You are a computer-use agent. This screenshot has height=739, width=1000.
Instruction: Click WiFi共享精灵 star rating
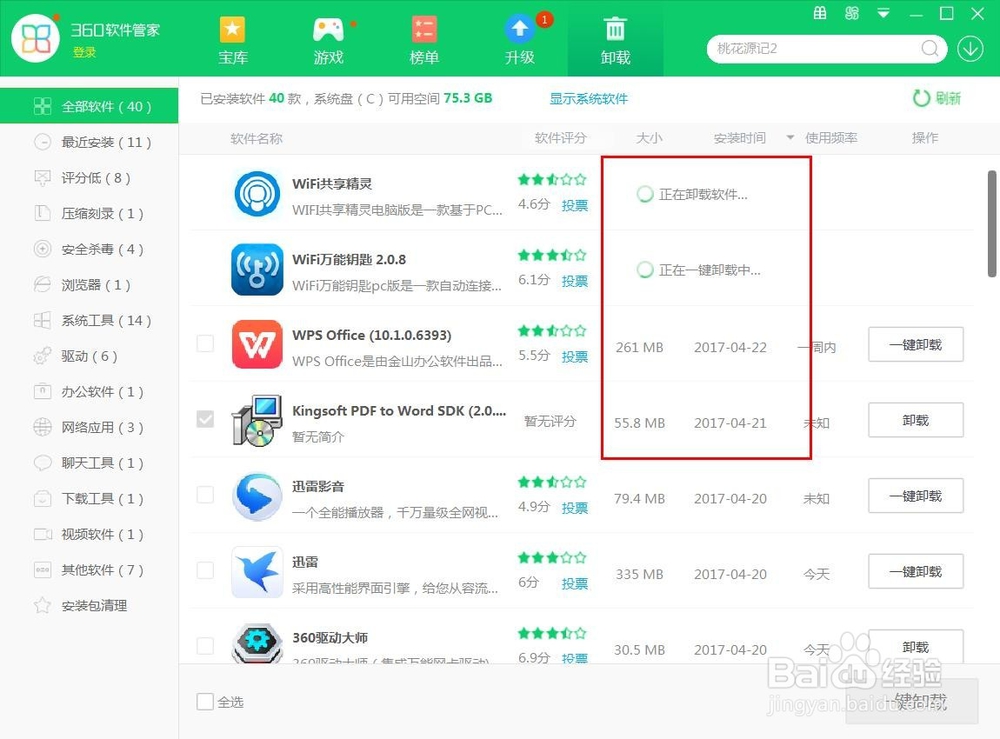tap(552, 179)
